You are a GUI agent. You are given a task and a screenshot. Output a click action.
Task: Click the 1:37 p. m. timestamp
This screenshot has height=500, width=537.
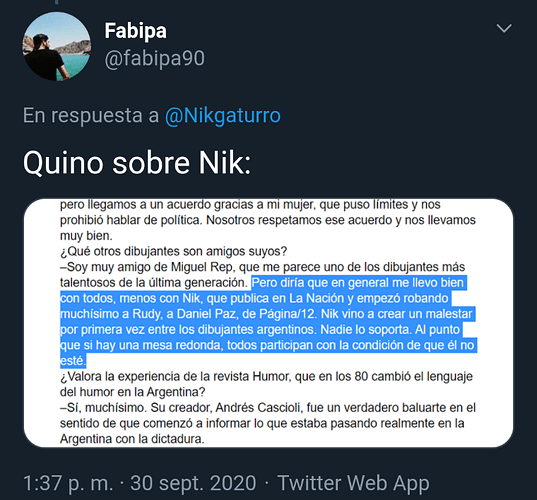click(x=68, y=483)
